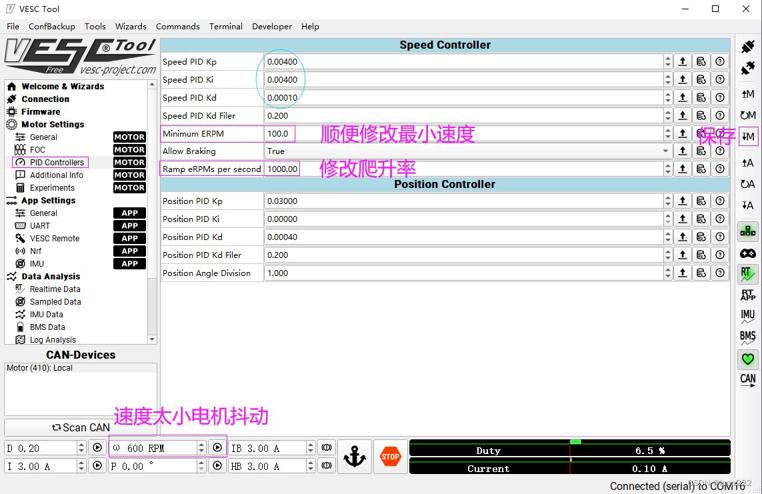
Task: Go to Welcome & Wizards page
Action: [63, 86]
